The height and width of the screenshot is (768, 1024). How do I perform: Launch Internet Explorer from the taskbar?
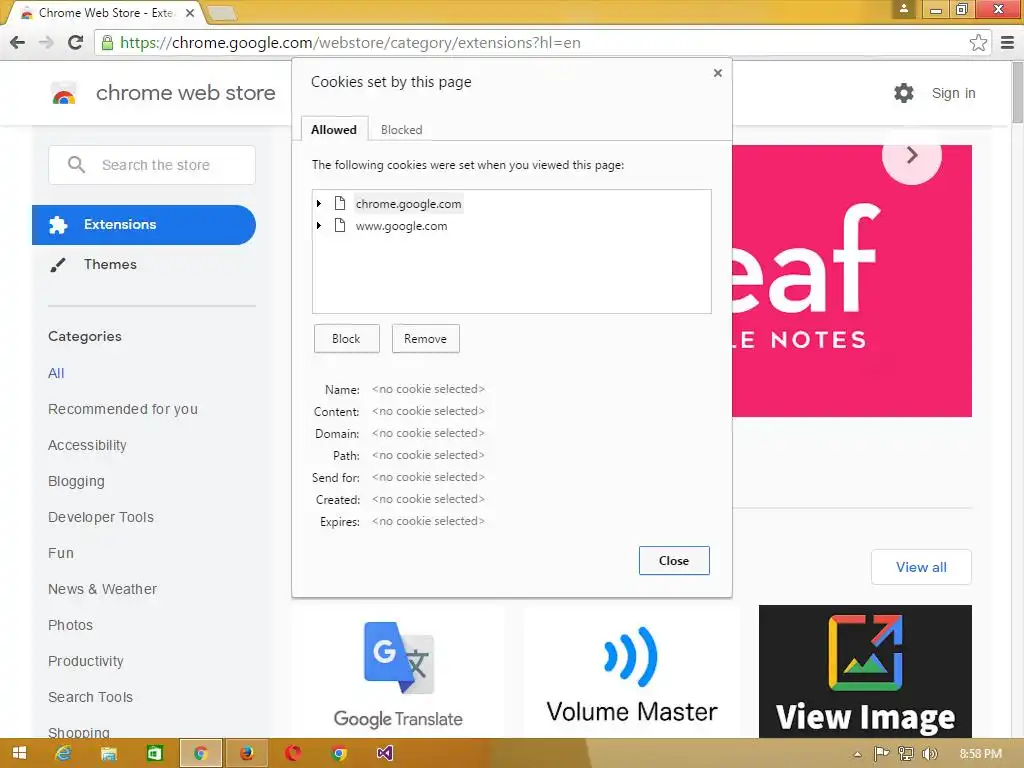pyautogui.click(x=63, y=753)
